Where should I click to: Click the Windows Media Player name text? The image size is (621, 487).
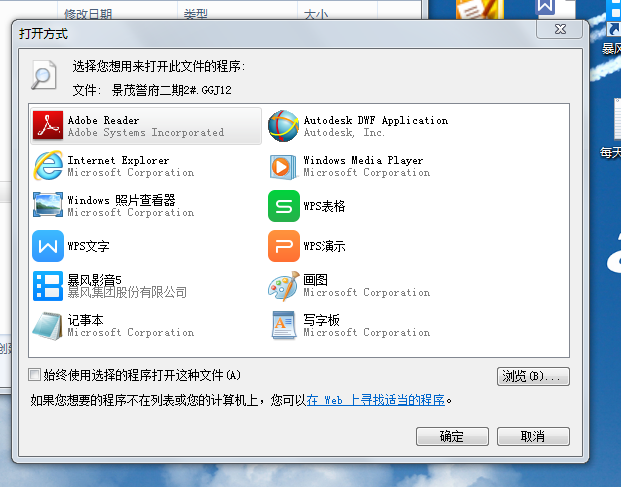click(x=363, y=160)
